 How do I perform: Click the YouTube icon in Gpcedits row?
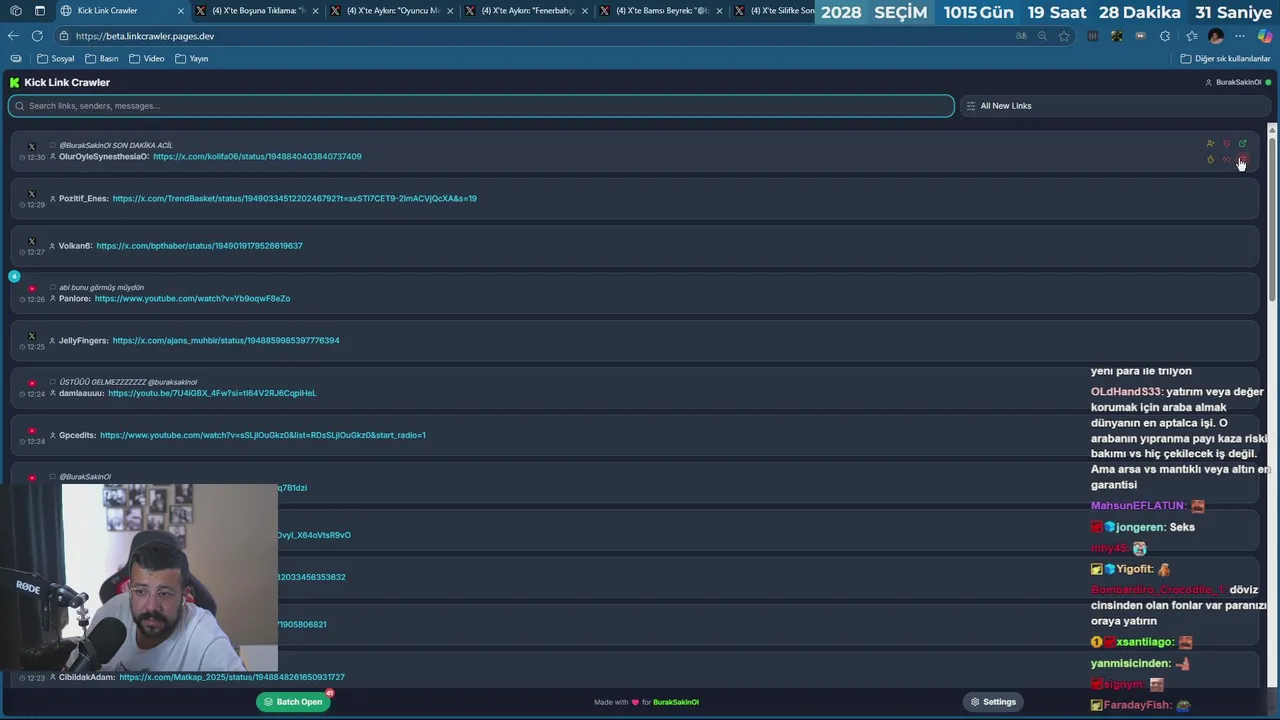32,431
